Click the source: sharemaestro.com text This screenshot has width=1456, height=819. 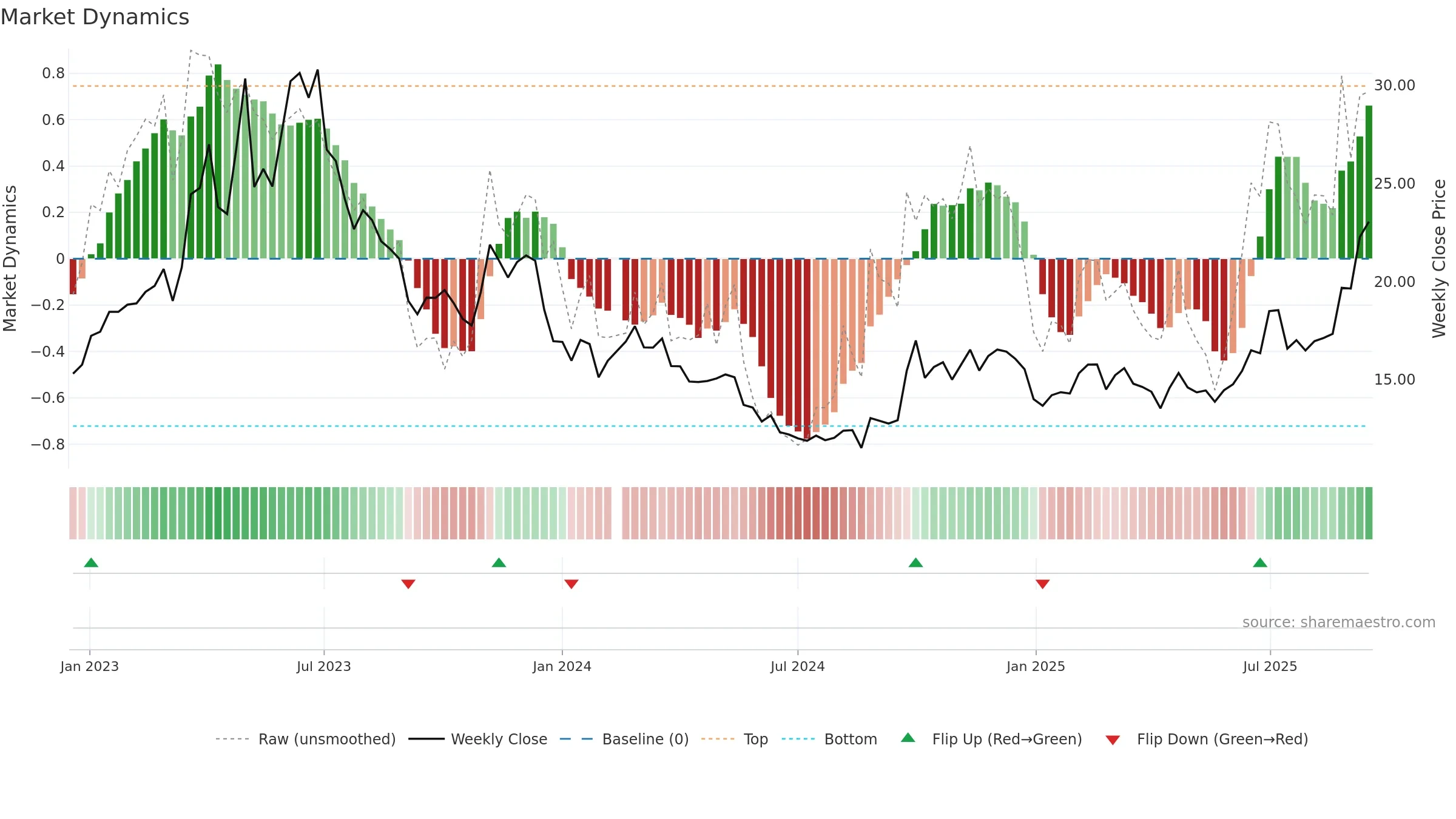pyautogui.click(x=1339, y=622)
